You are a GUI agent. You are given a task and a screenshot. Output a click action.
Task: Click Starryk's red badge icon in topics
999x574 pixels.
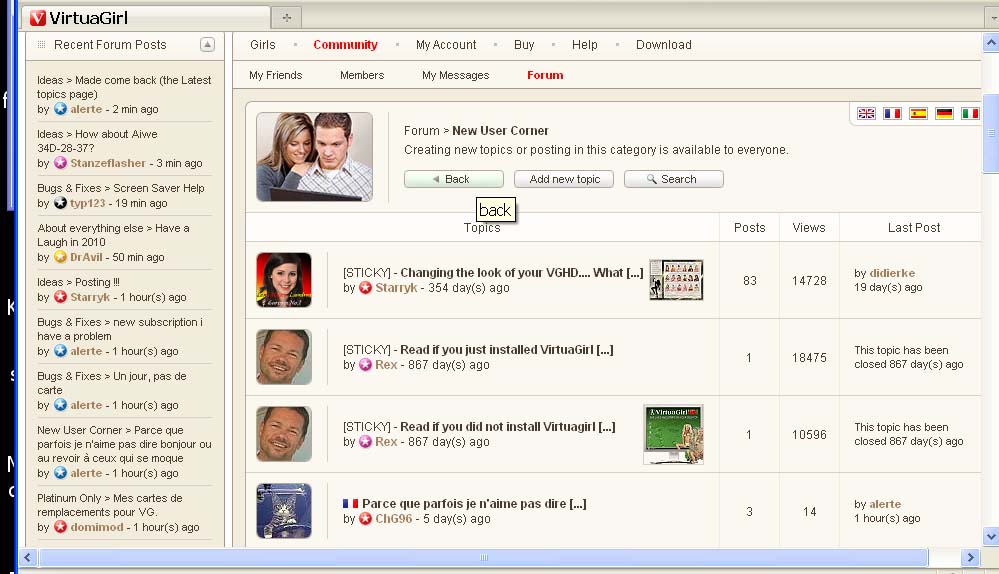coord(365,288)
